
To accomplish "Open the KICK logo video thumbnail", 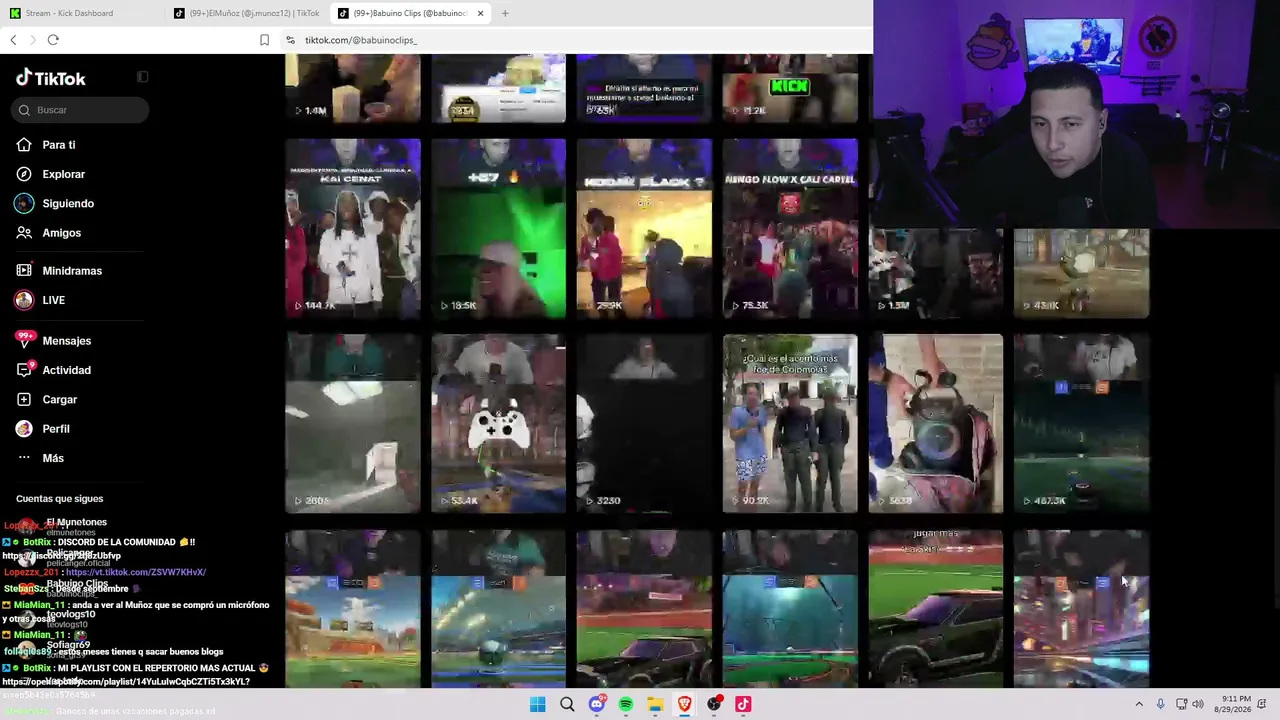I will [790, 89].
